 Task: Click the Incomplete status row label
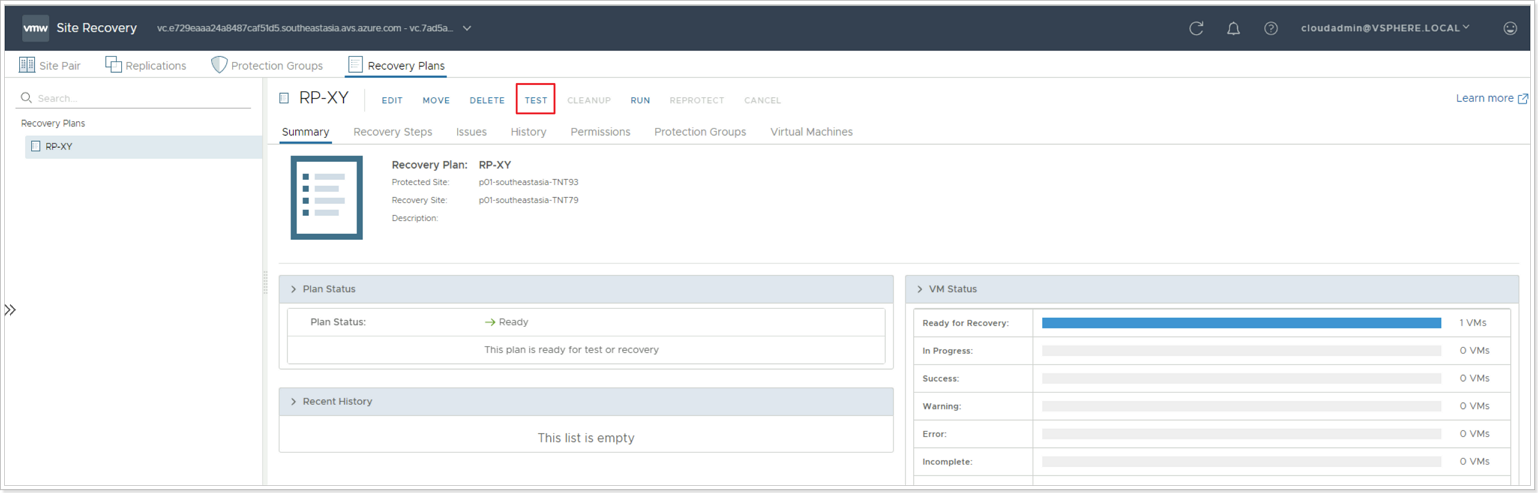click(948, 463)
